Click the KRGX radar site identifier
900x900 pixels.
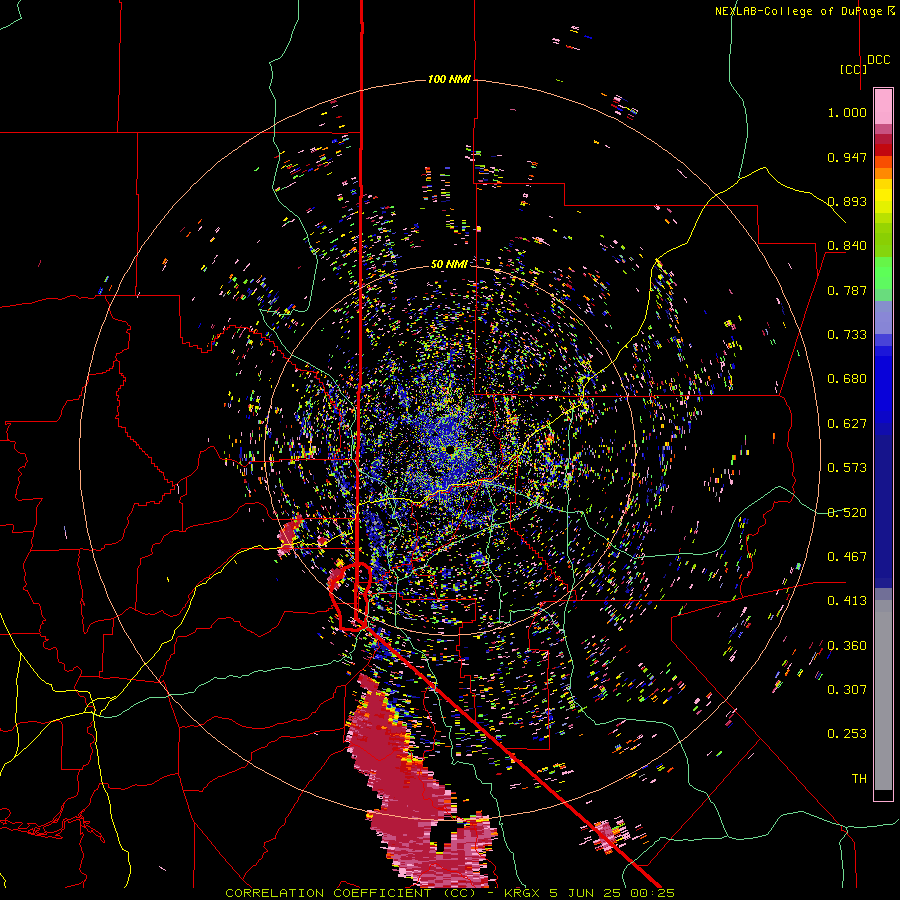522,893
